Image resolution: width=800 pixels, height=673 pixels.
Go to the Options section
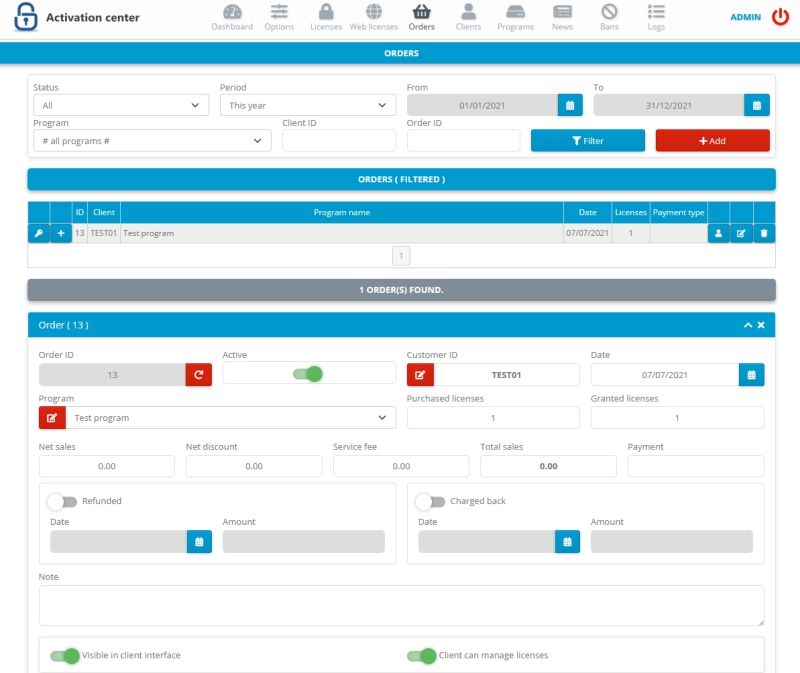(x=279, y=17)
